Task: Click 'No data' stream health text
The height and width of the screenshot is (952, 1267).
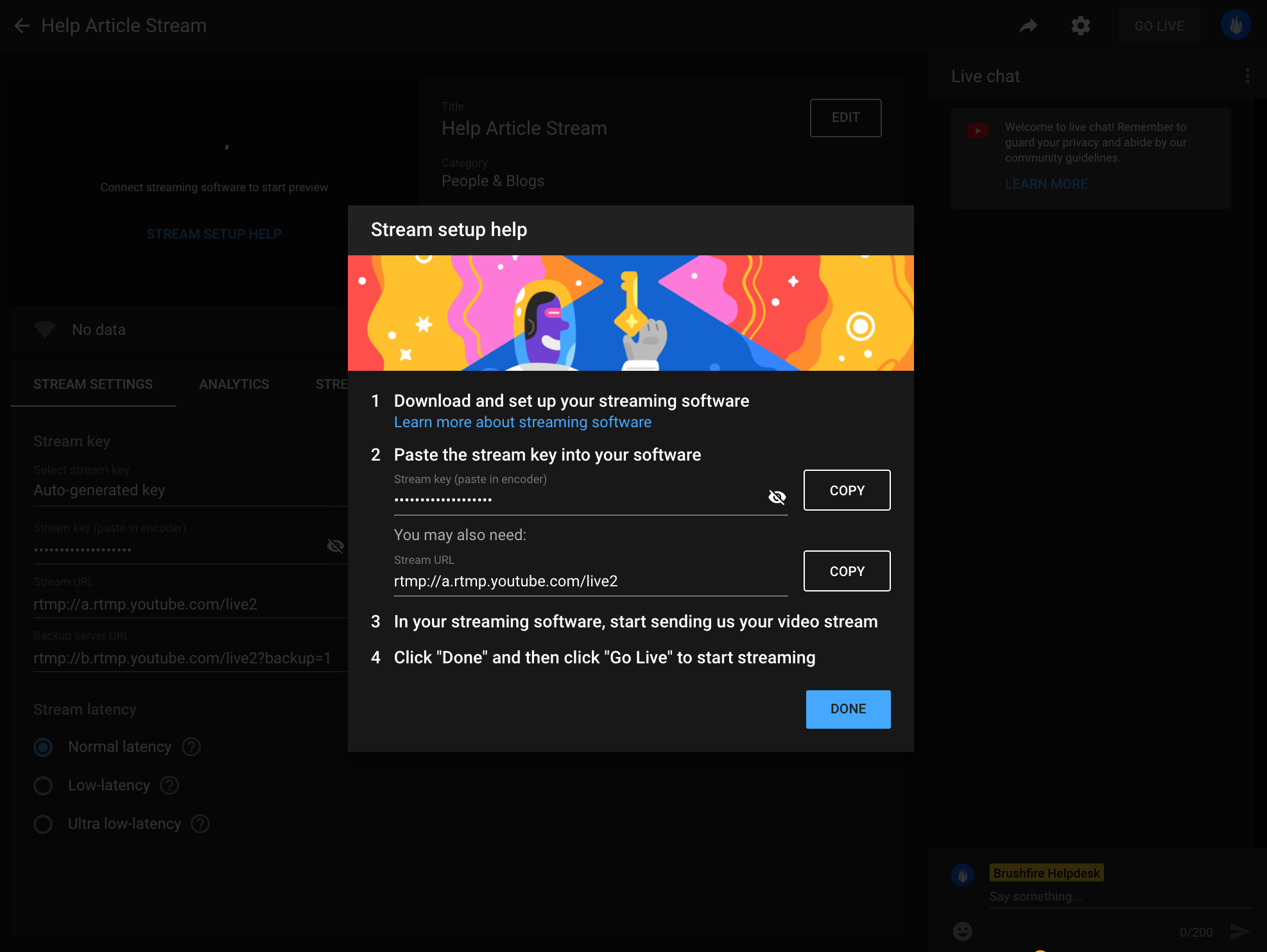Action: point(99,330)
